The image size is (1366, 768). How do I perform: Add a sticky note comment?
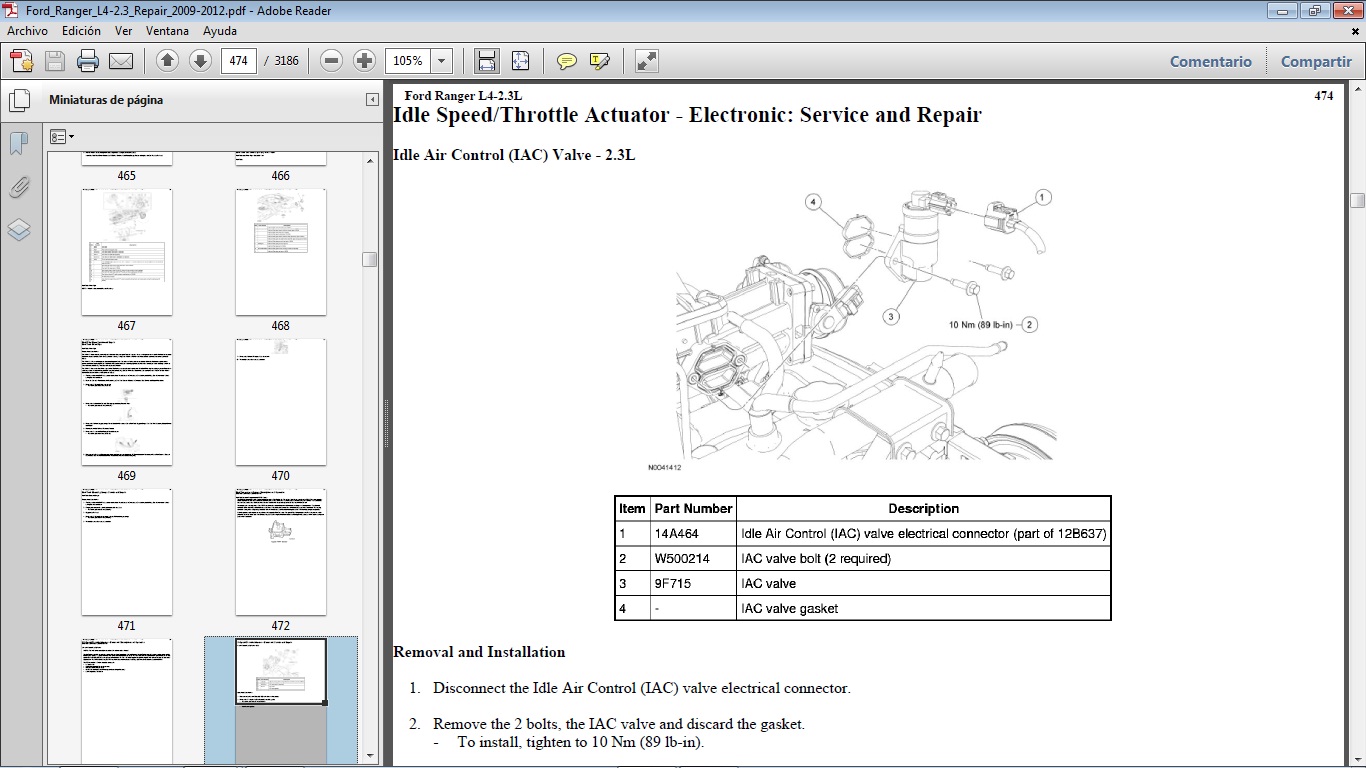click(x=567, y=61)
